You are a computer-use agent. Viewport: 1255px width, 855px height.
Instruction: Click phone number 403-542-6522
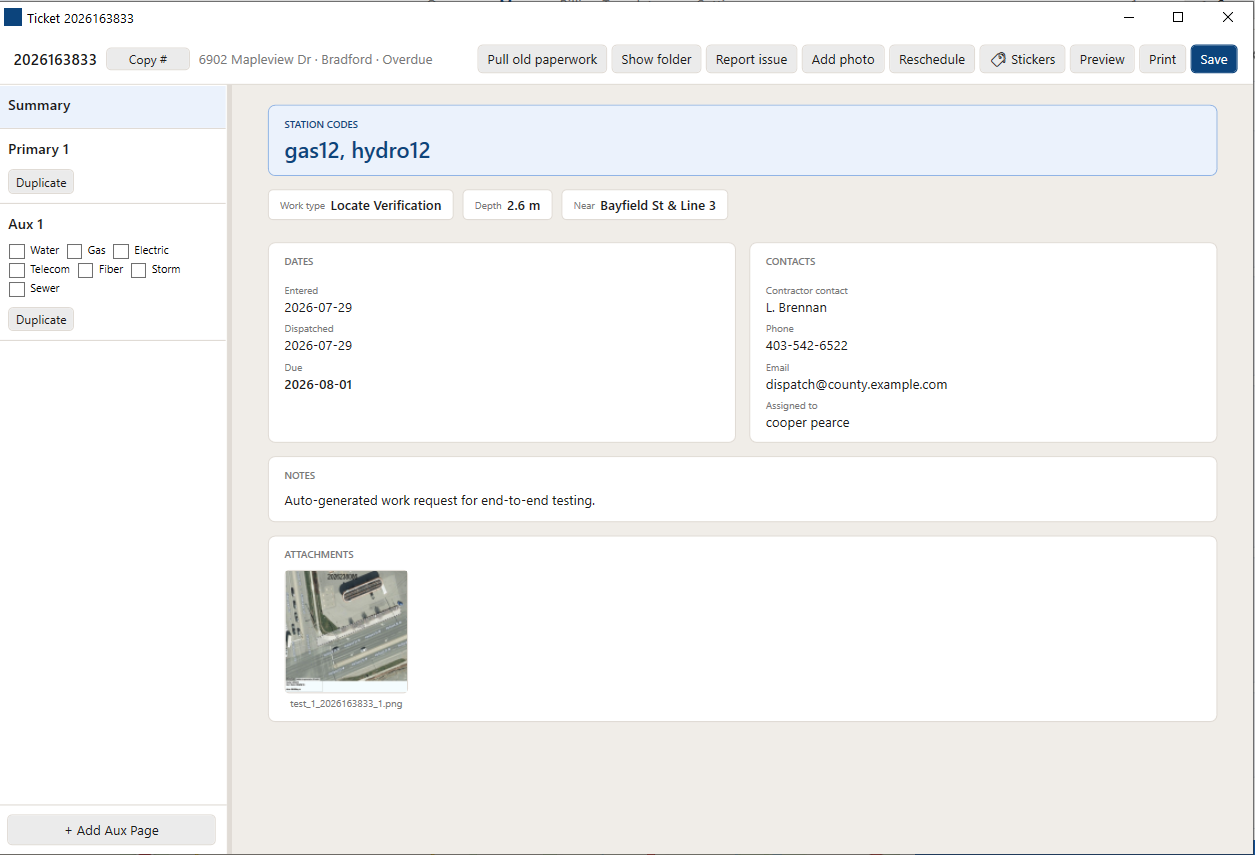807,346
